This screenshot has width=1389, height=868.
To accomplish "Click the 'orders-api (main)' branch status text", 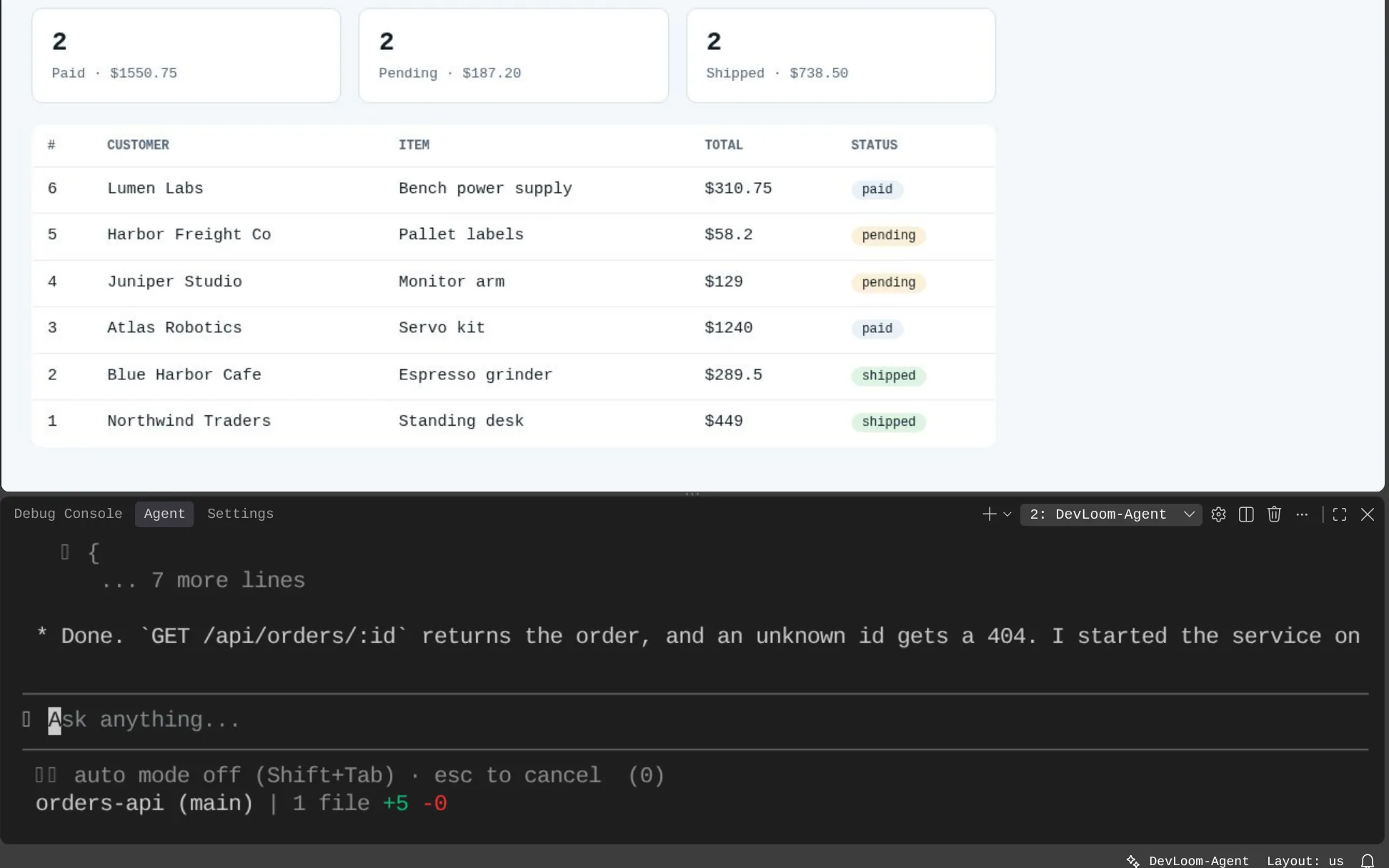I will (144, 804).
